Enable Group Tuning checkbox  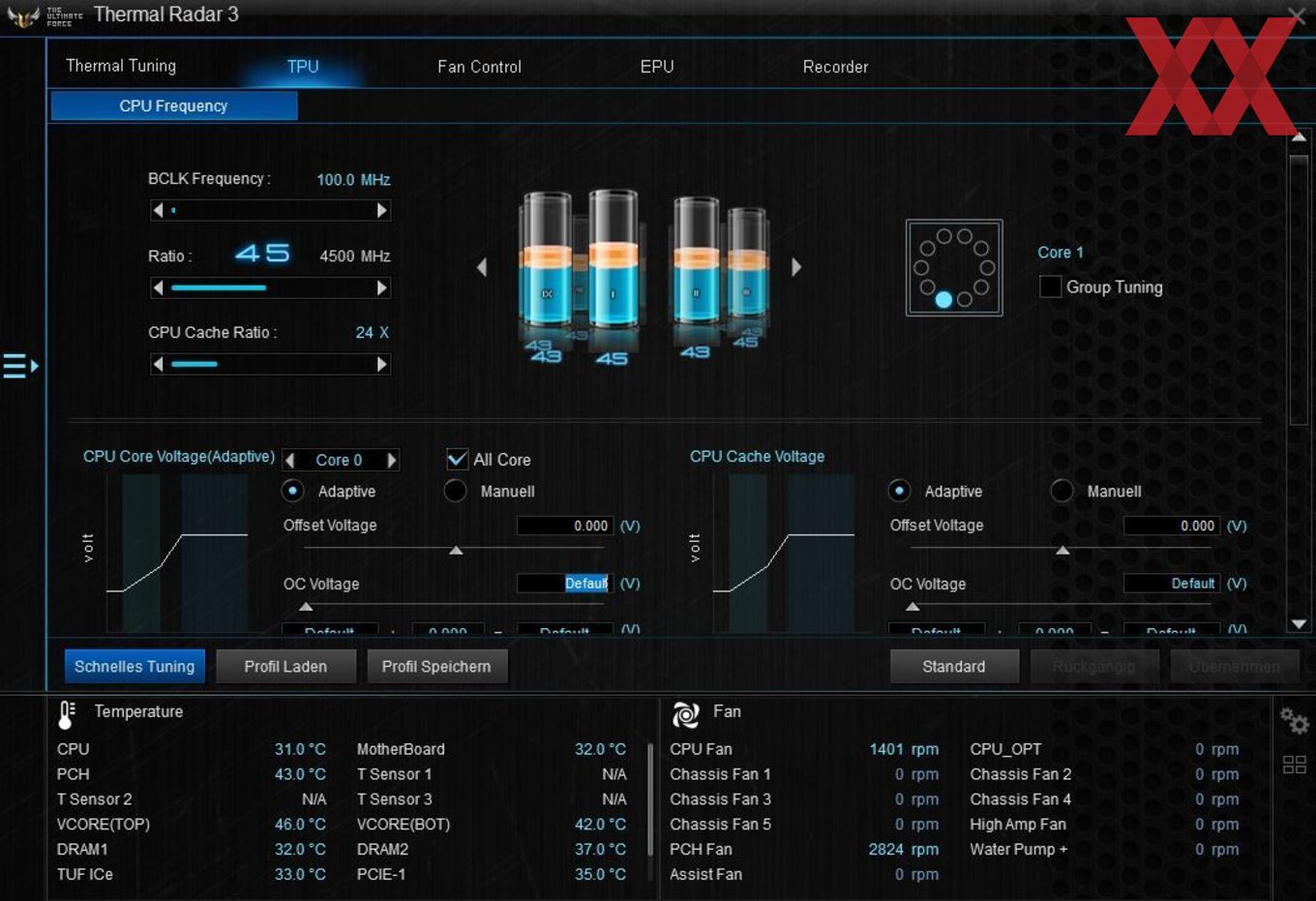1050,286
